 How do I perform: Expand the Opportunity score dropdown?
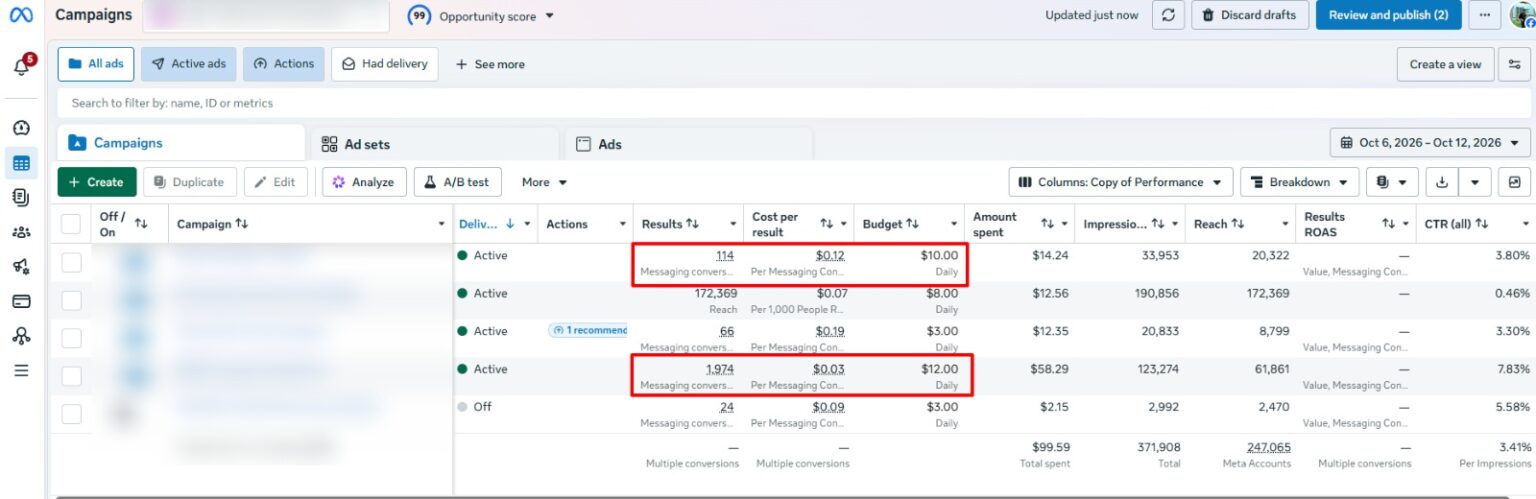549,16
